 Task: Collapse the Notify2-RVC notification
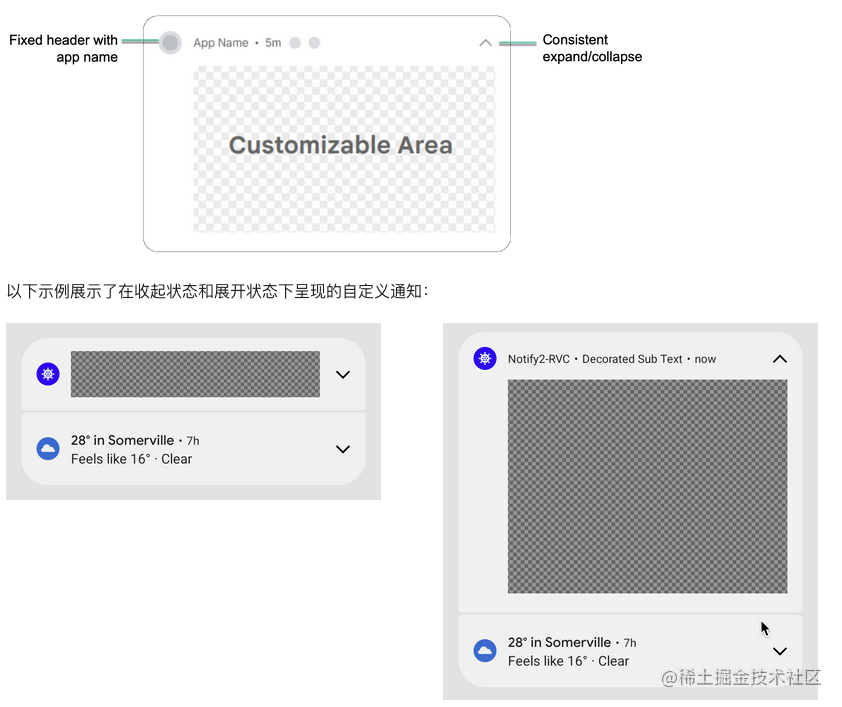(x=780, y=359)
